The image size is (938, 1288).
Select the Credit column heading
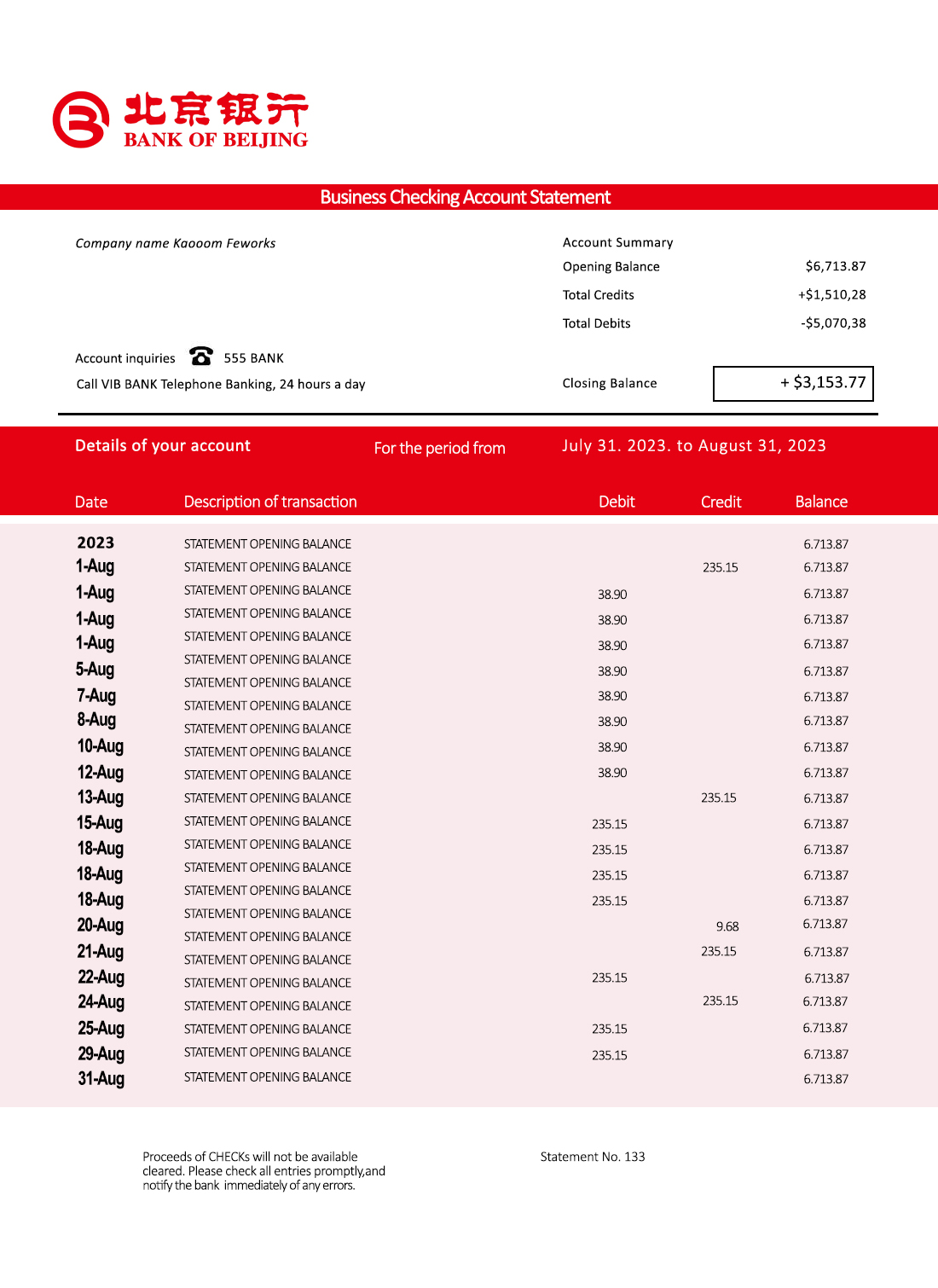[721, 502]
